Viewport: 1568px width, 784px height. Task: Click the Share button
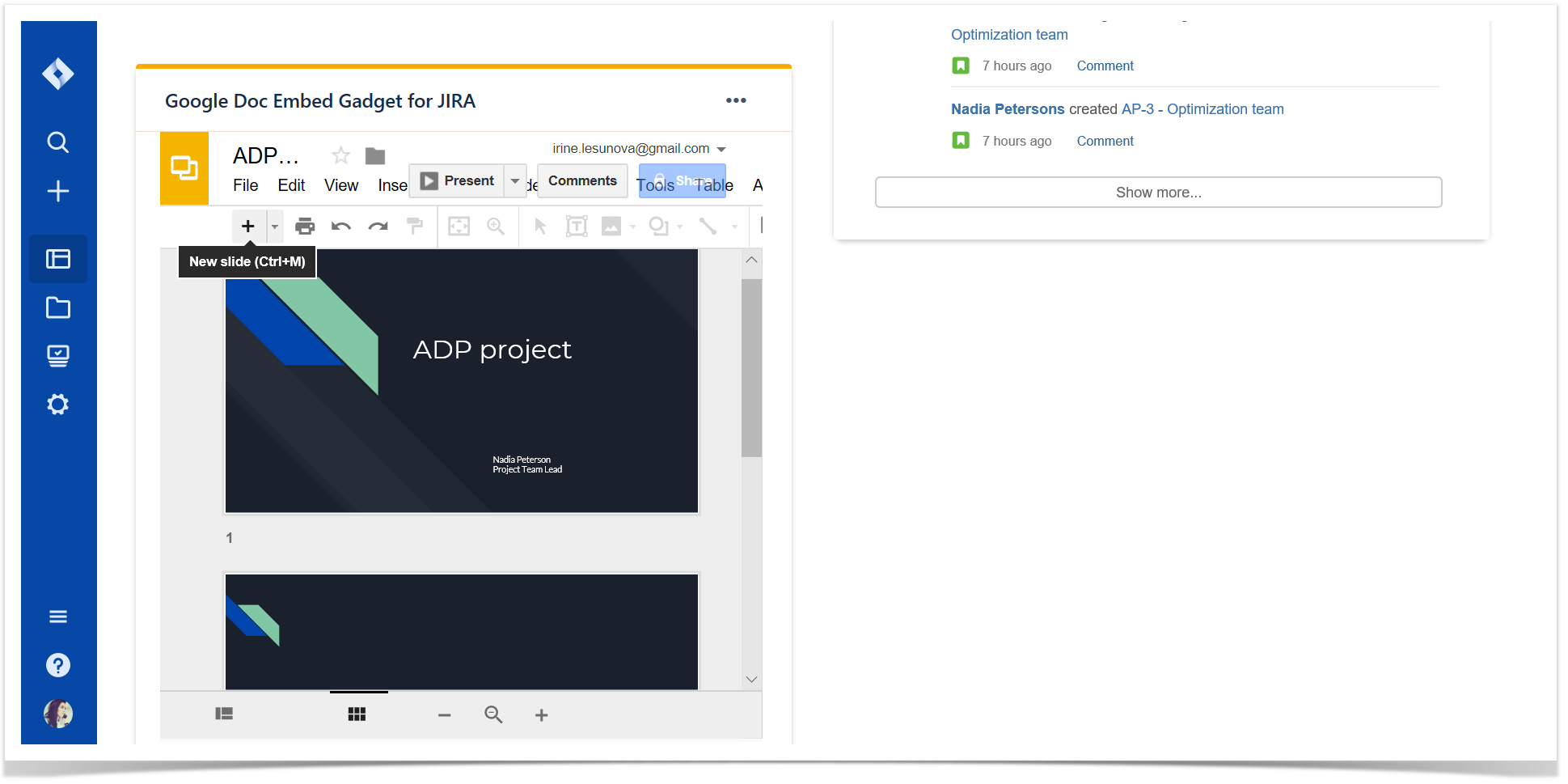(x=682, y=180)
